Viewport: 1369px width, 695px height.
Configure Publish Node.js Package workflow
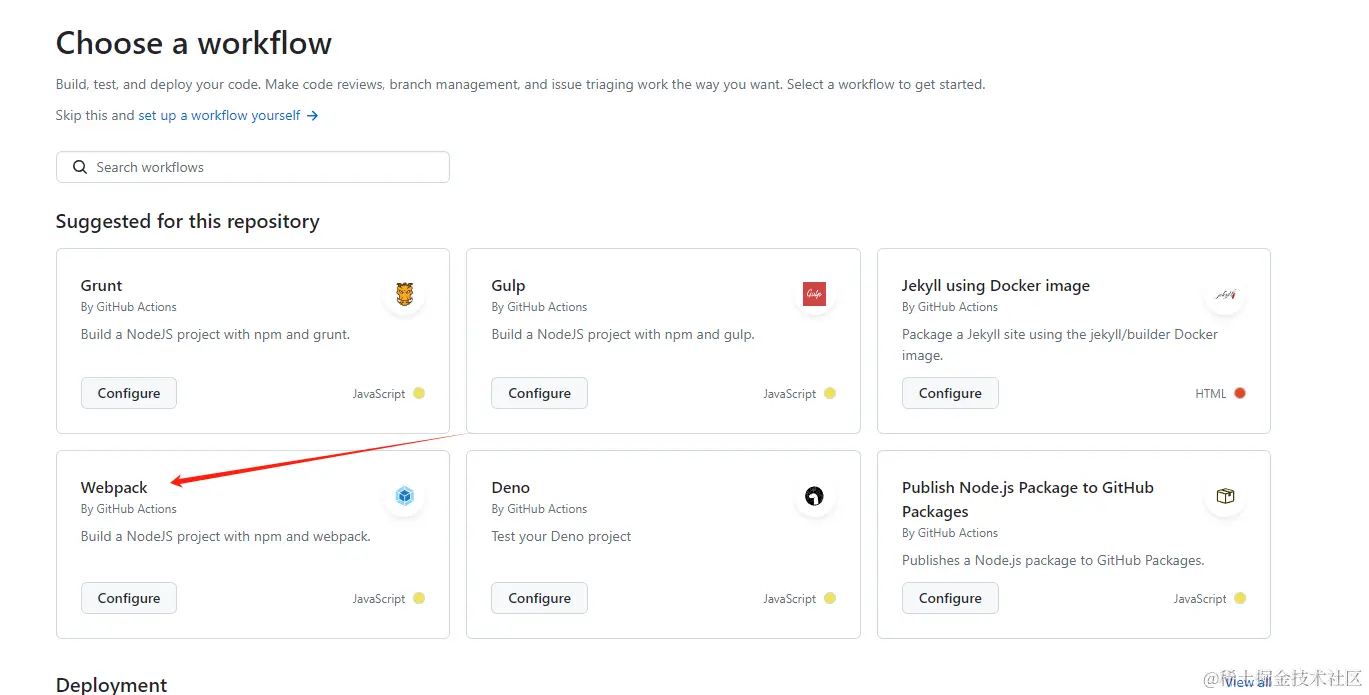pos(950,598)
